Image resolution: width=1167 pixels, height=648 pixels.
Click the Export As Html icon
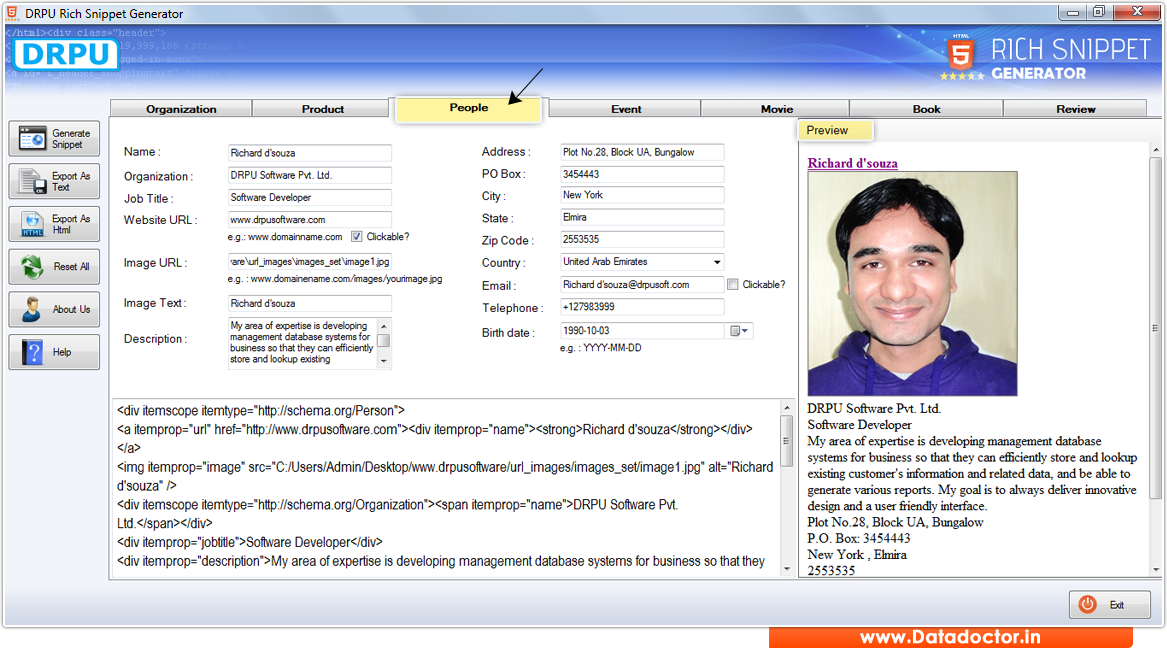point(32,224)
